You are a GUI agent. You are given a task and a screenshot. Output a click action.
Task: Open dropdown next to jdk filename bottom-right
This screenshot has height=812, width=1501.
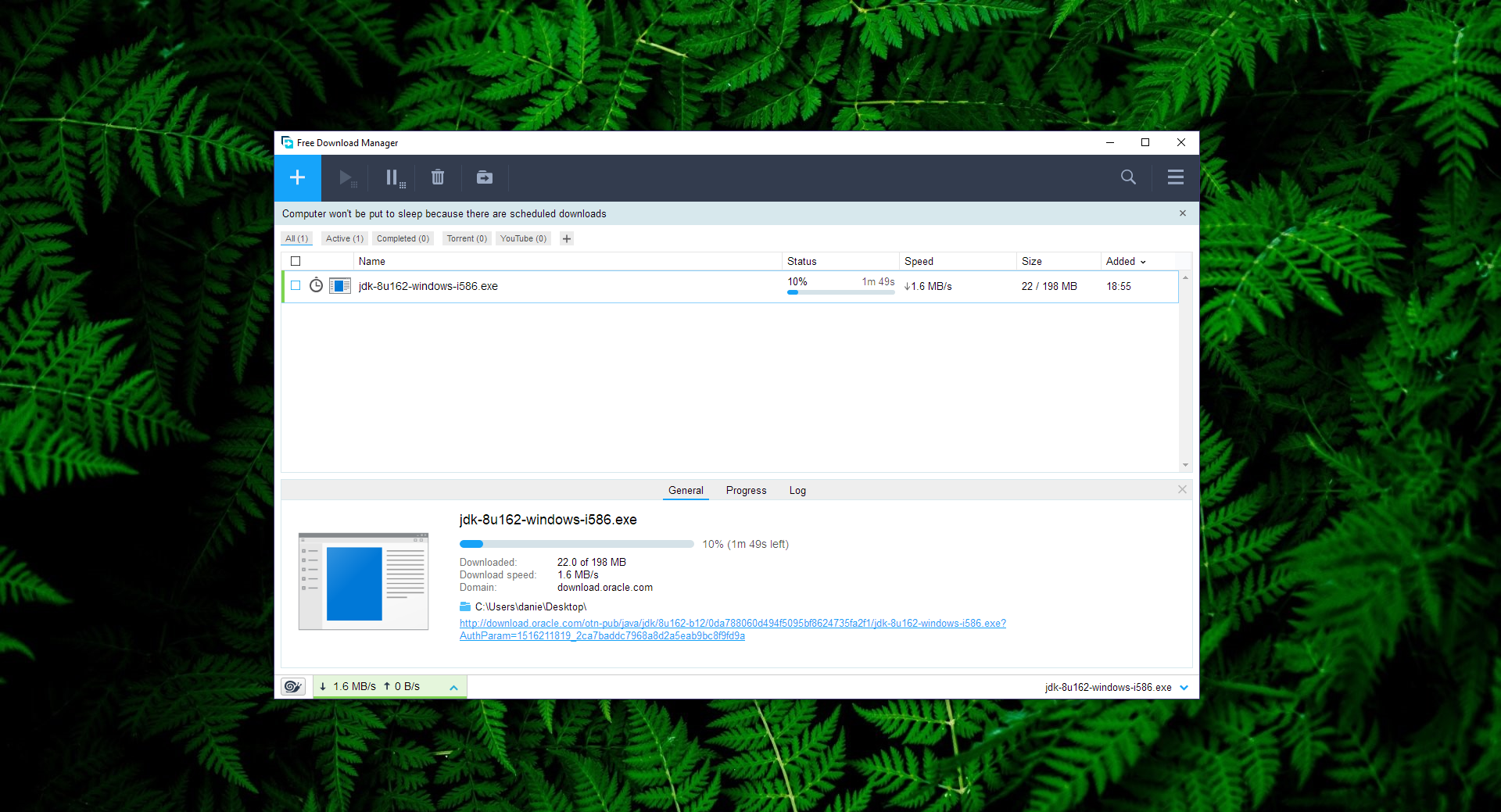(x=1184, y=688)
